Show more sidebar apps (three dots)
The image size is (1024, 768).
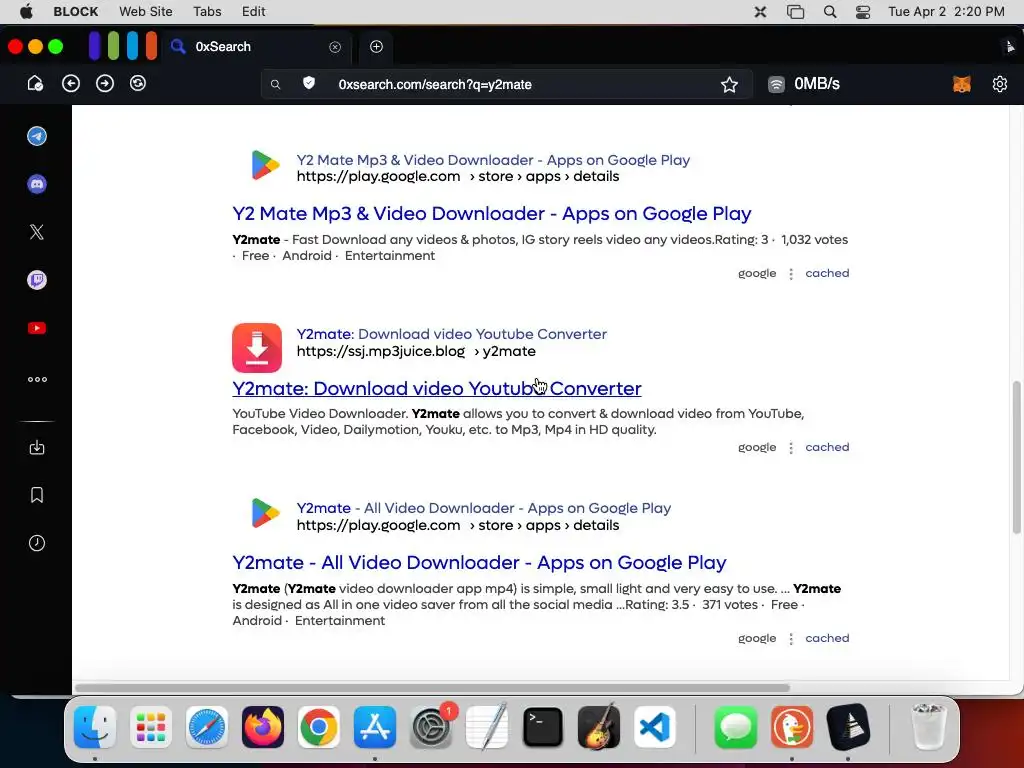coord(37,379)
